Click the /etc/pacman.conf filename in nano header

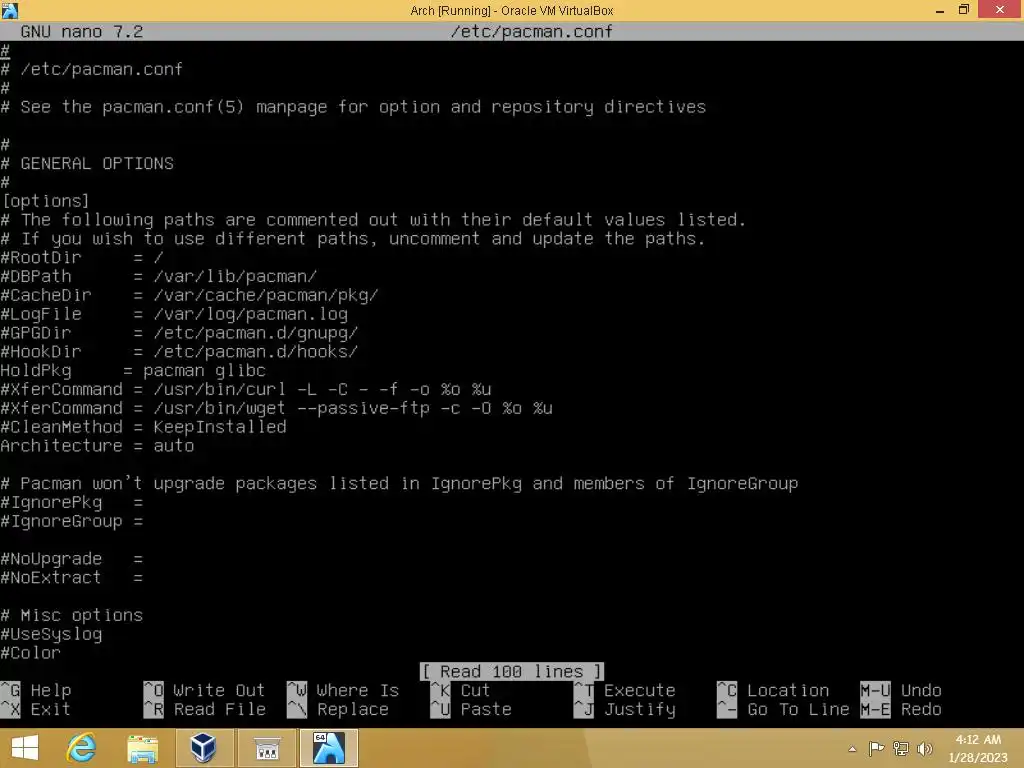pyautogui.click(x=532, y=31)
